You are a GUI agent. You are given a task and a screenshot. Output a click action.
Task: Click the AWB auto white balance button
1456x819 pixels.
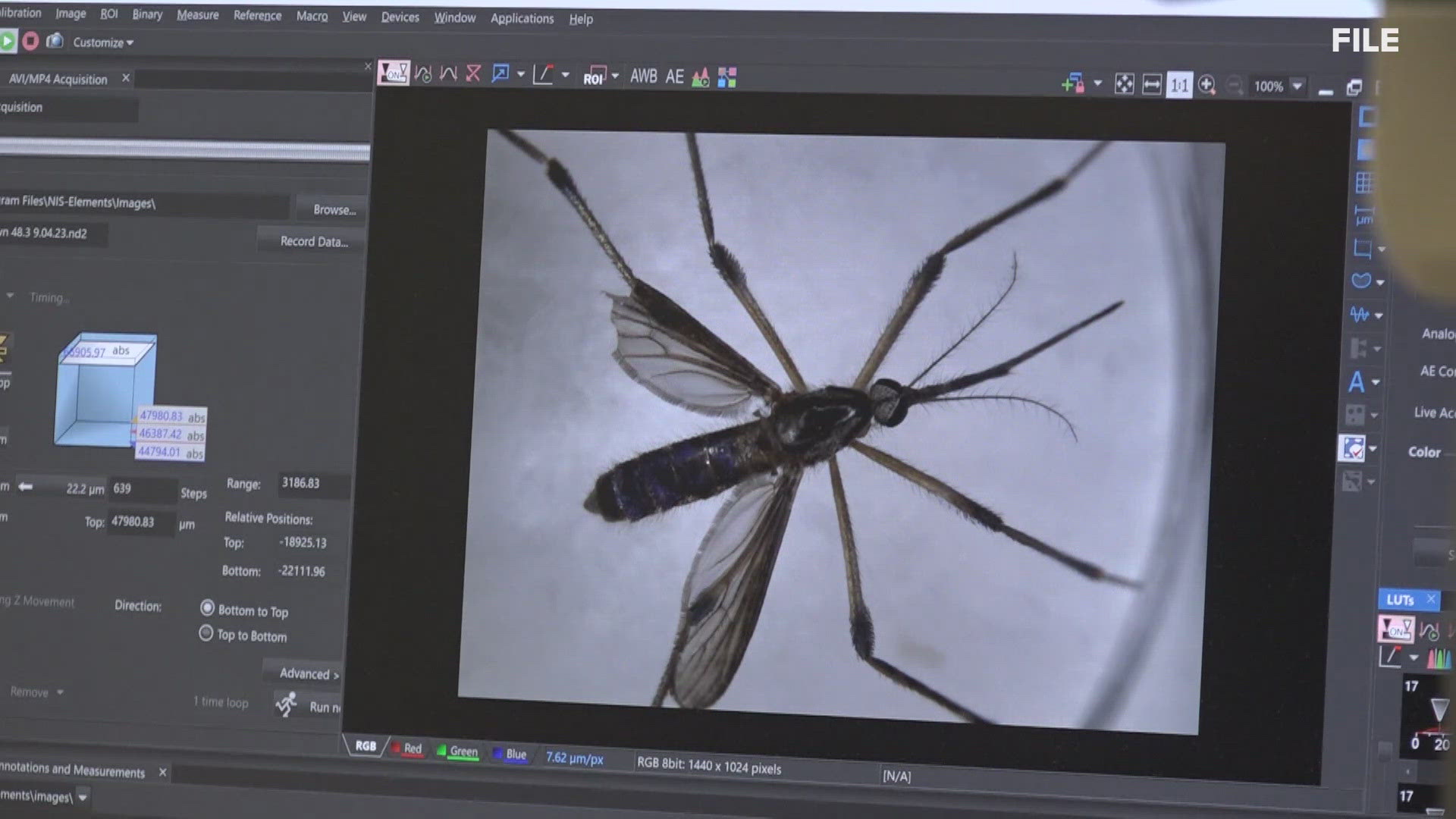[x=643, y=77]
